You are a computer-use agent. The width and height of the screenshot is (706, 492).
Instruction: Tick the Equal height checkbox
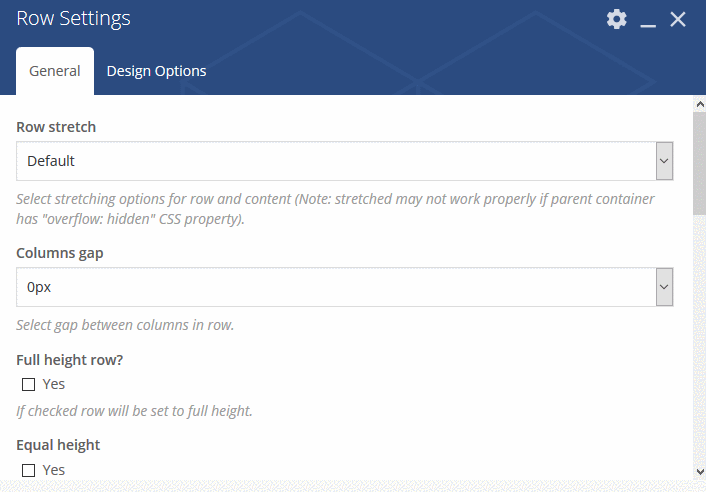click(28, 470)
